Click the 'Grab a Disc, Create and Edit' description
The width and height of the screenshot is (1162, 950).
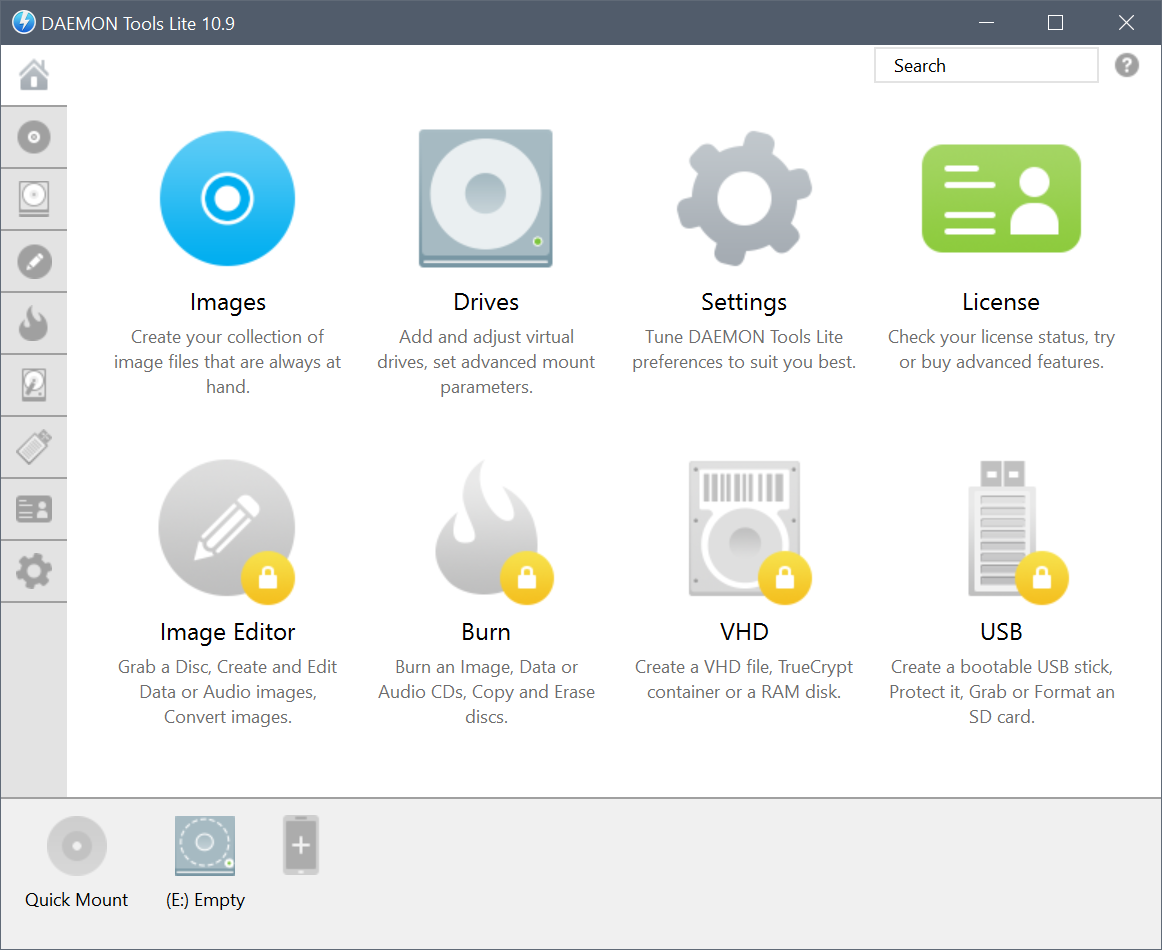pyautogui.click(x=228, y=691)
